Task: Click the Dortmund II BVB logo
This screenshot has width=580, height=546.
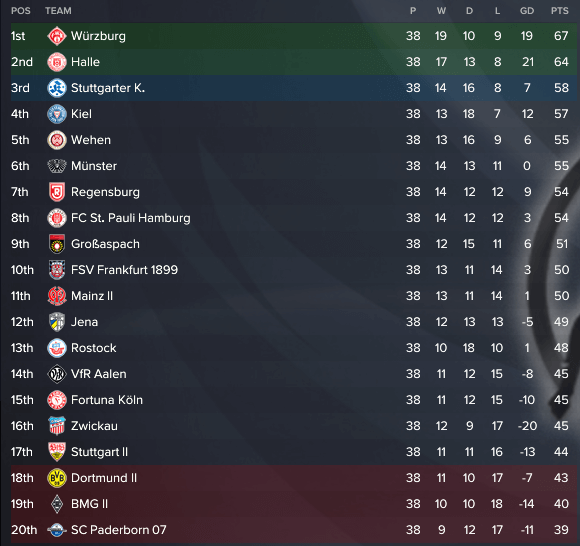Action: point(57,478)
